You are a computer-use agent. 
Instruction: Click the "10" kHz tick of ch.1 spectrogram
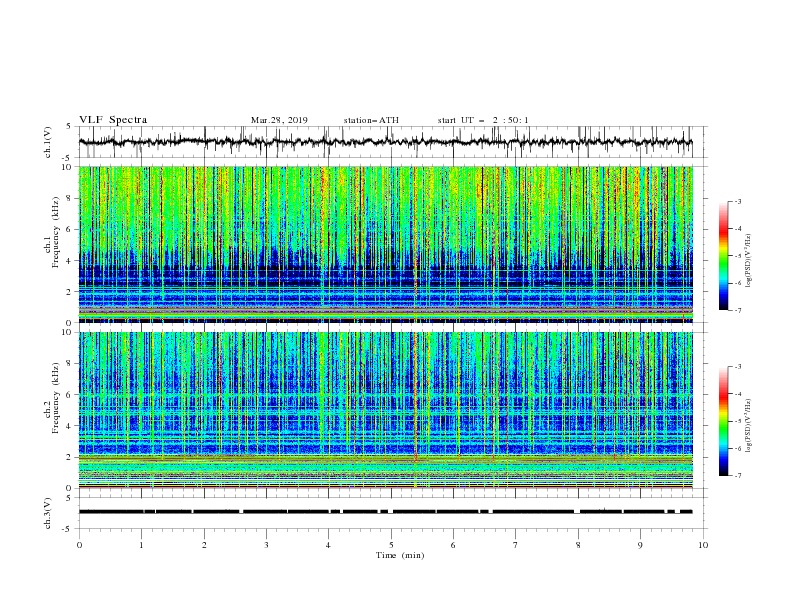(x=69, y=167)
